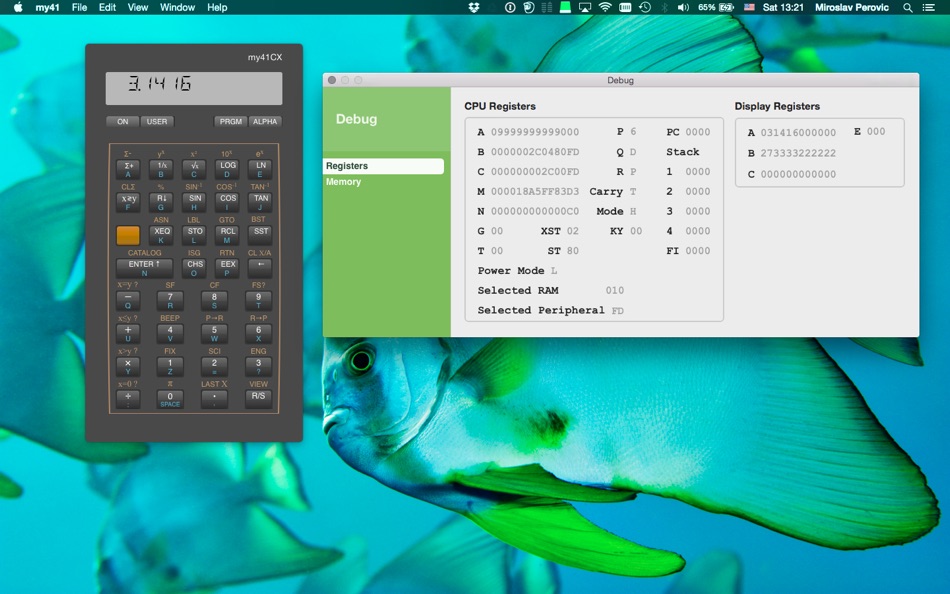Click the plus key on calculator
Image resolution: width=950 pixels, height=594 pixels.
[128, 334]
